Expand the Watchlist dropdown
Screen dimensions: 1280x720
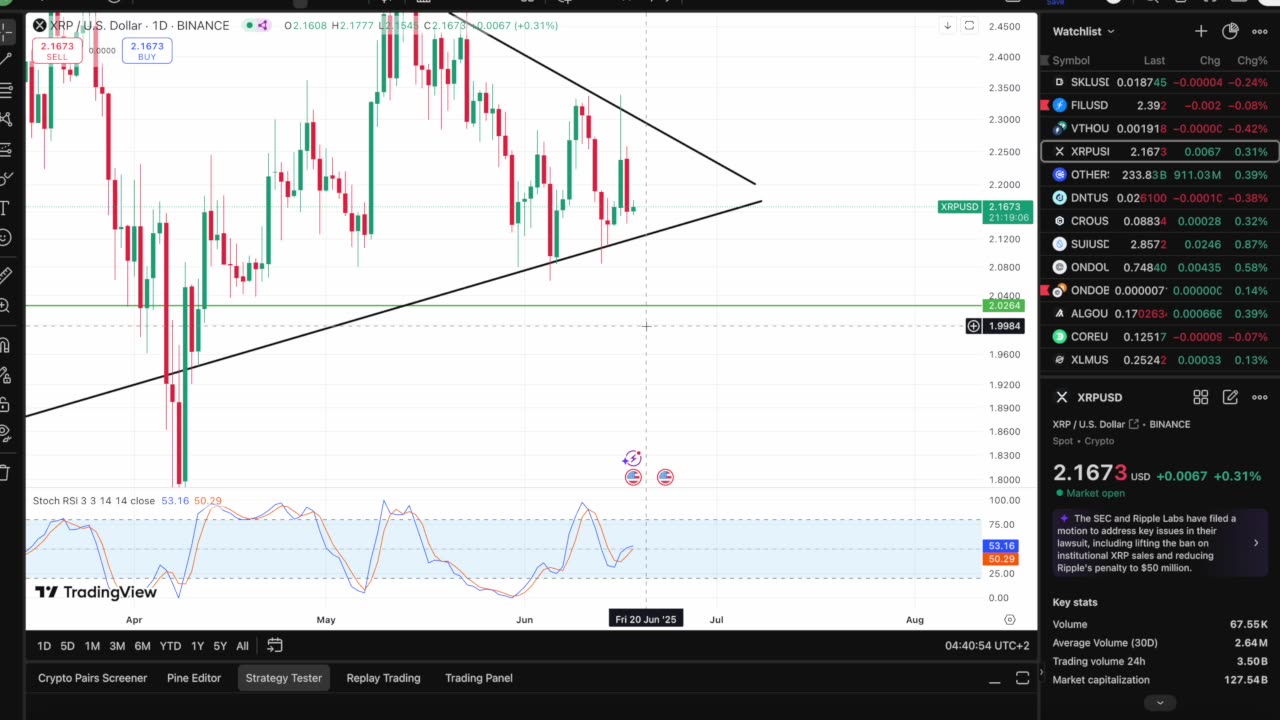(x=1083, y=31)
